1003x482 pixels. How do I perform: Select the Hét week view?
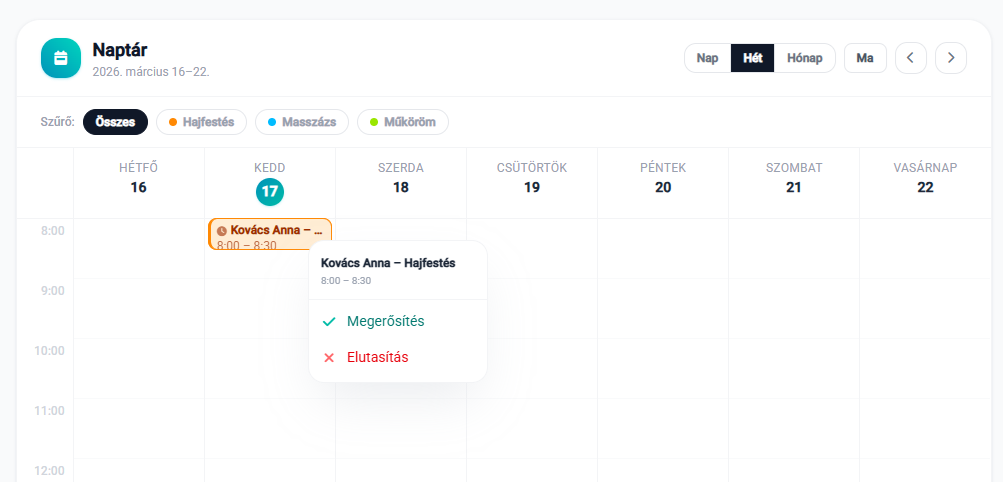753,58
